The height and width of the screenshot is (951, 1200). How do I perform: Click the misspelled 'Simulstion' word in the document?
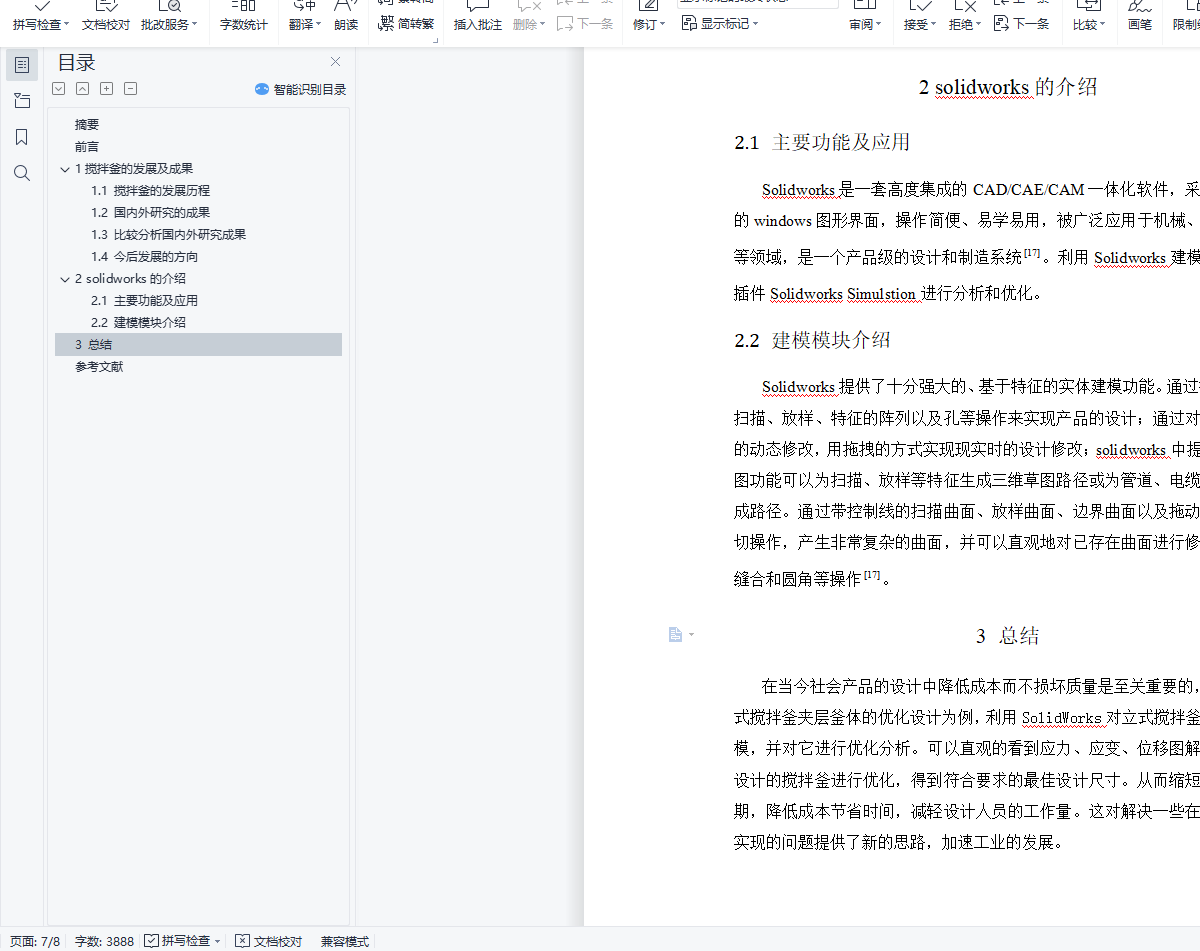[881, 294]
